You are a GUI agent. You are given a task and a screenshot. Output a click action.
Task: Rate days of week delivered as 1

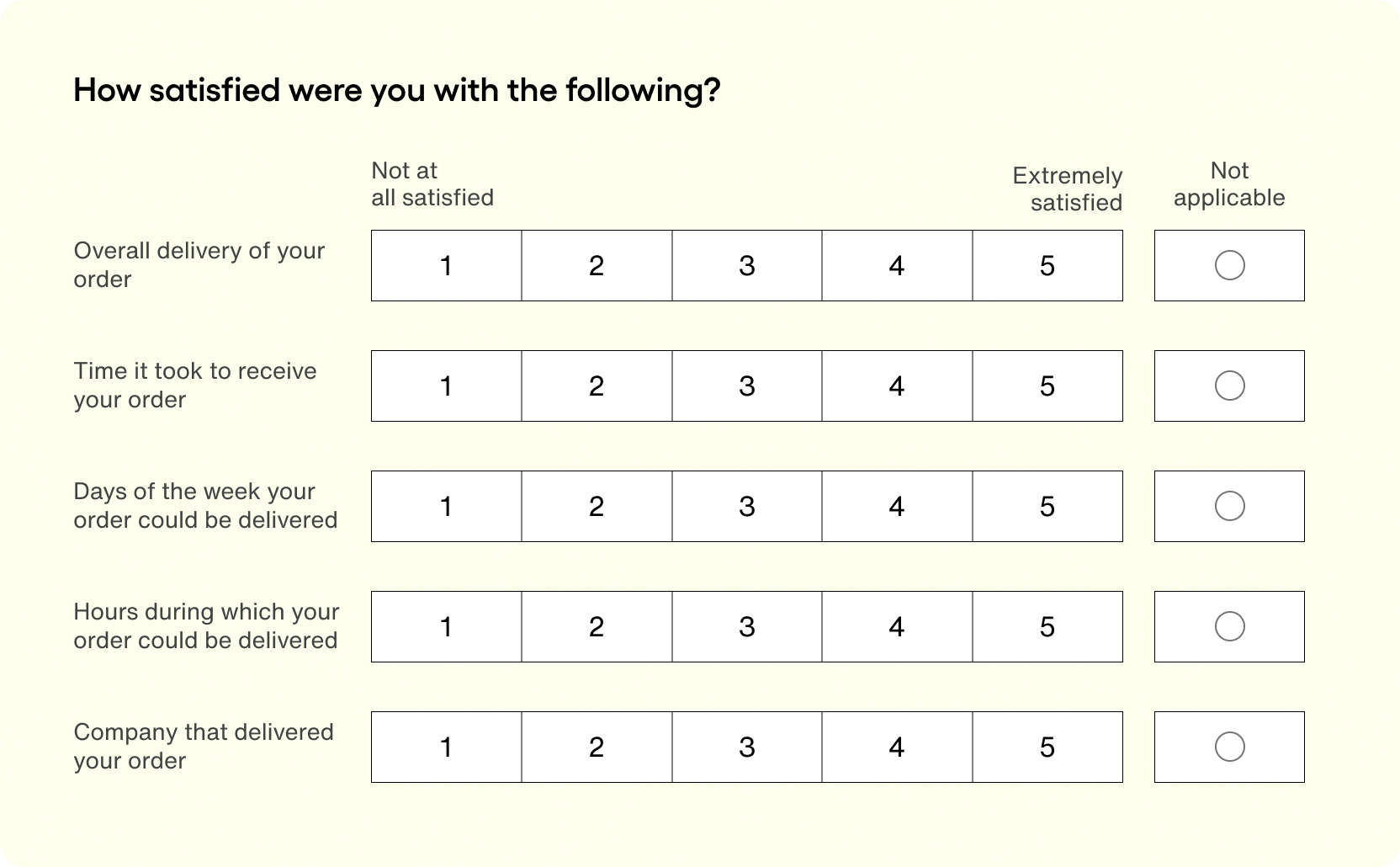pos(446,506)
